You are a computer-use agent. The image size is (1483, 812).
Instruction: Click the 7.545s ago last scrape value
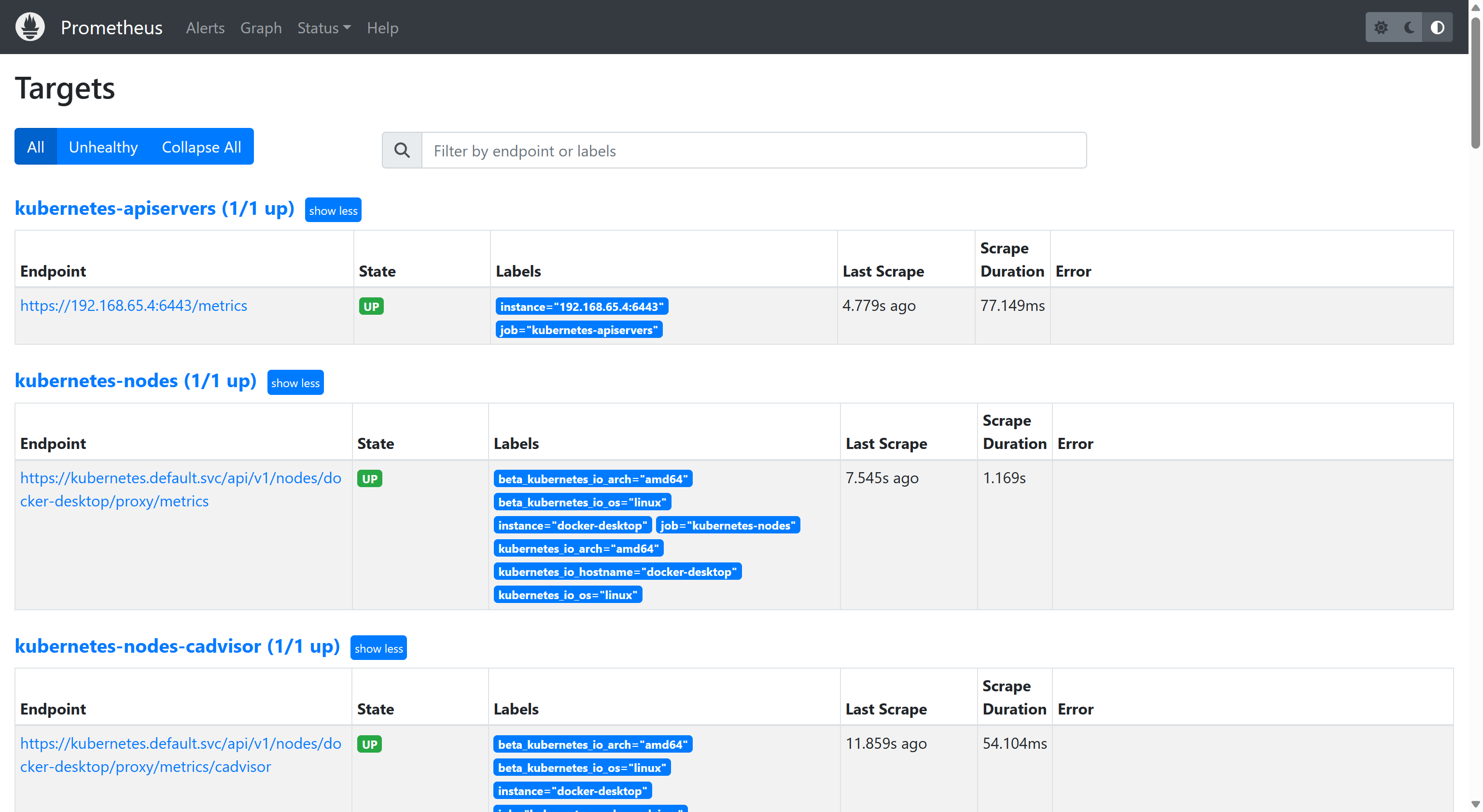pos(882,477)
